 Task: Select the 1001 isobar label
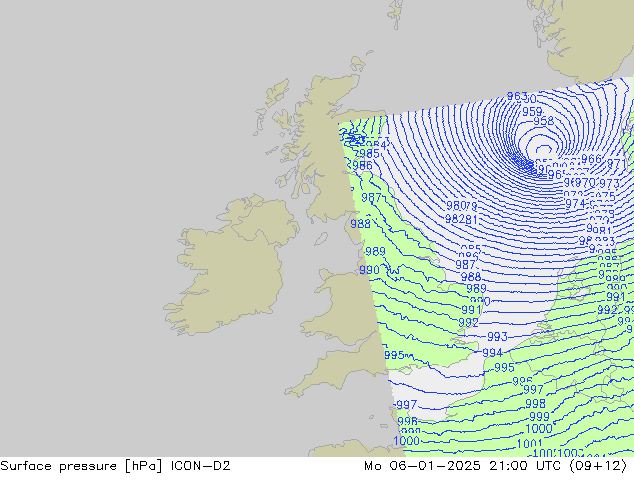click(x=529, y=444)
